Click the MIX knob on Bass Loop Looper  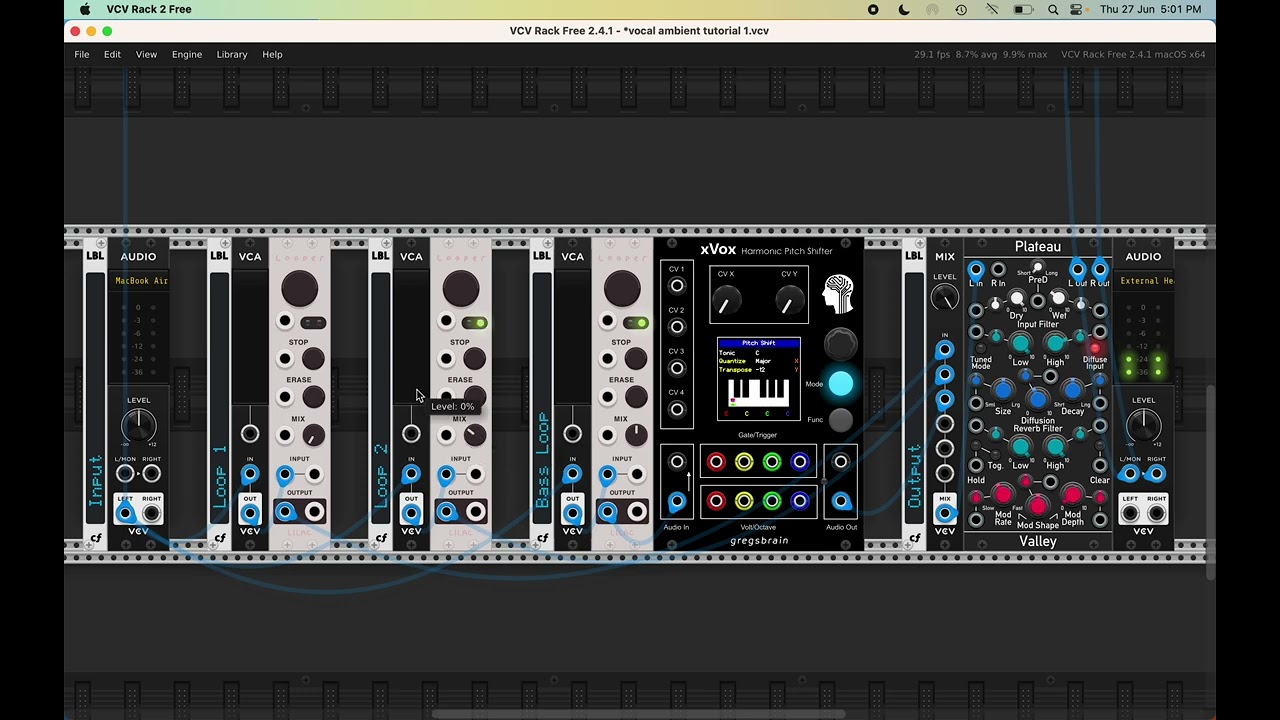point(636,435)
